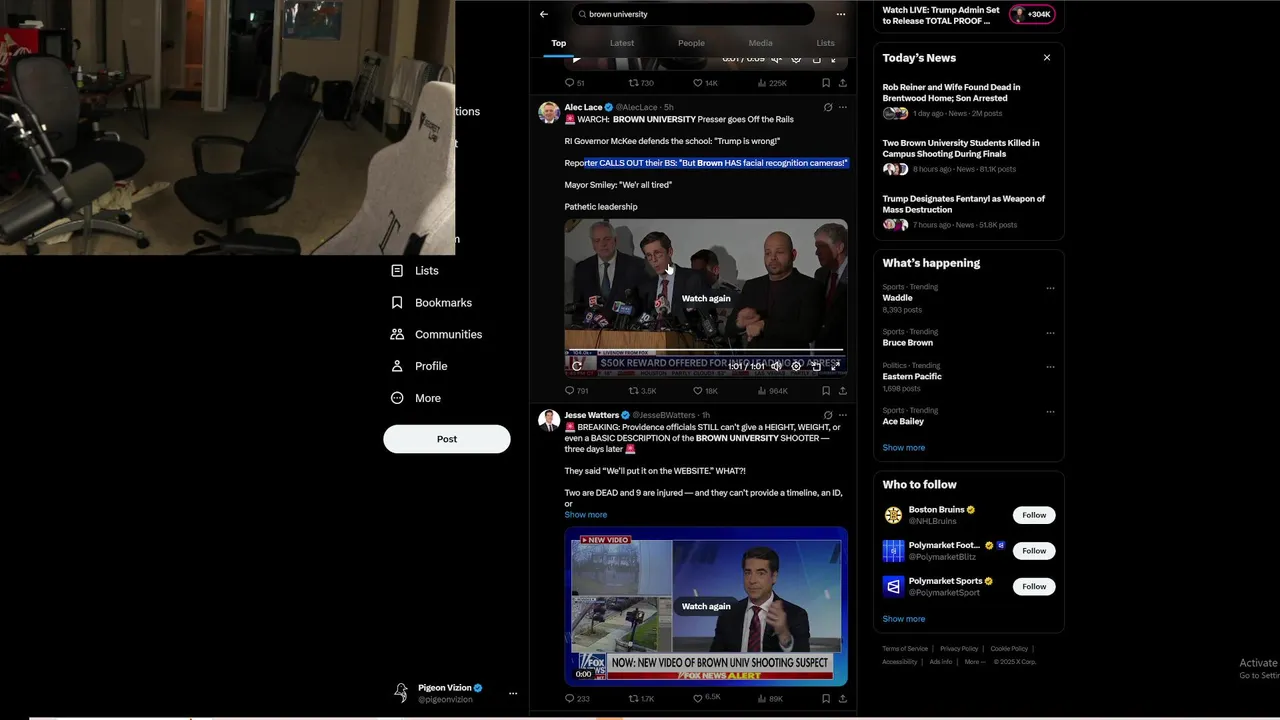The image size is (1280, 720).
Task: Open Trump Designates Fentanyl news story
Action: pyautogui.click(x=968, y=212)
